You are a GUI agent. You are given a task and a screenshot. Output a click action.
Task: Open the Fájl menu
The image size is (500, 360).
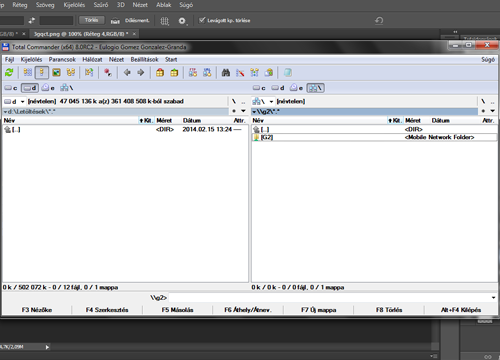pos(9,60)
